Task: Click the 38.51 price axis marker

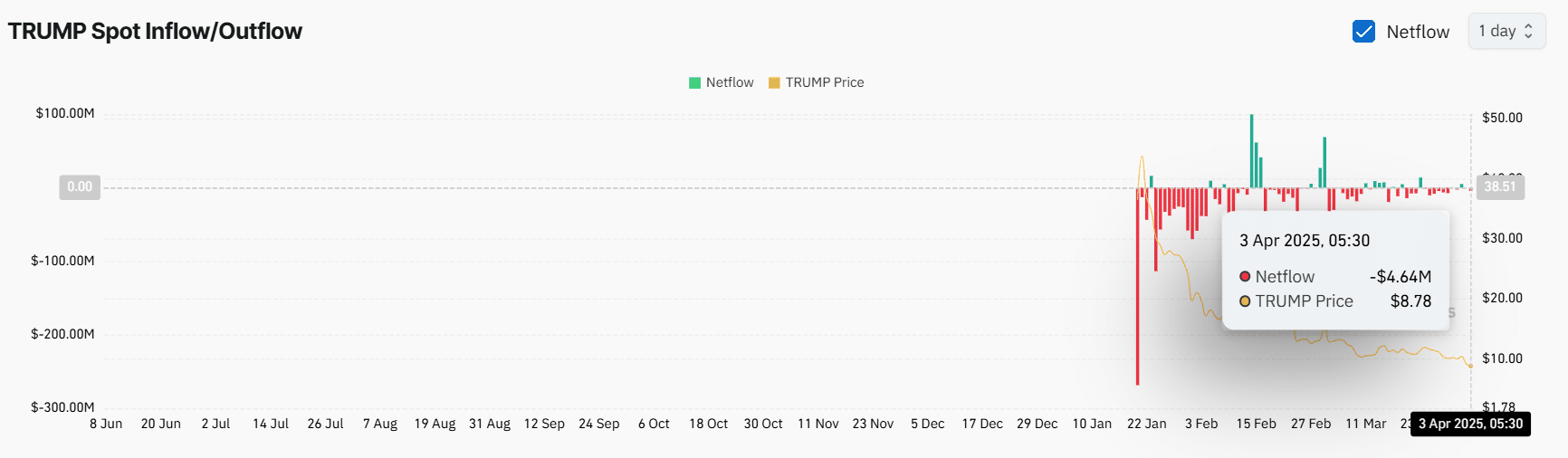Action: tap(1499, 186)
